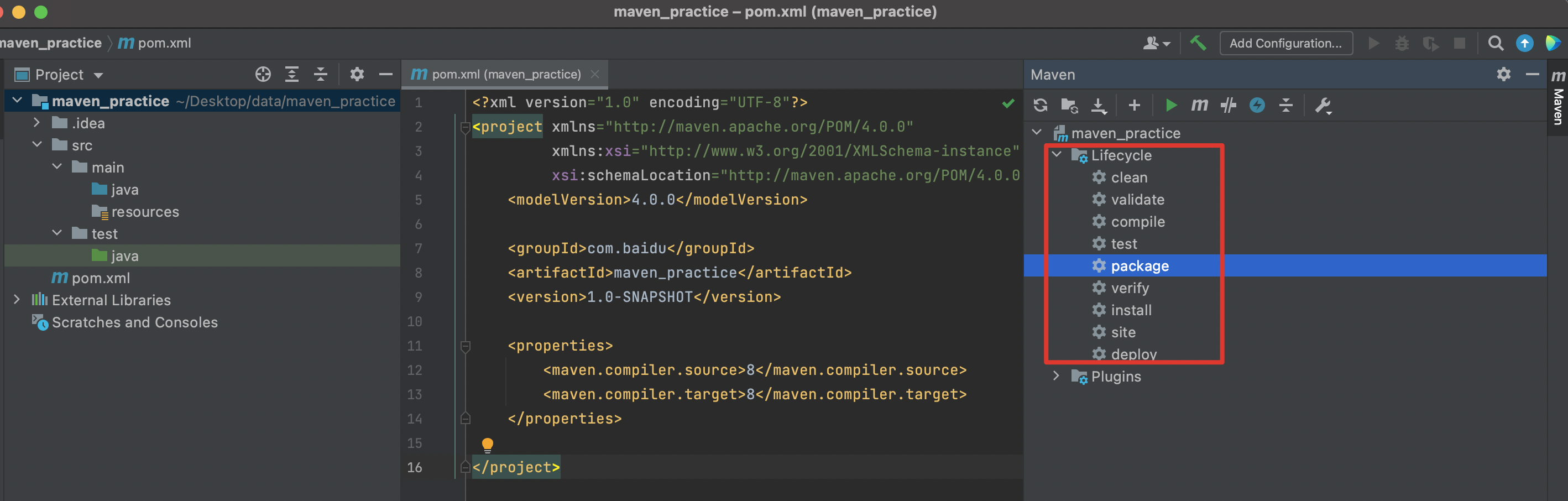The width and height of the screenshot is (1568, 501).
Task: Build project with hammer icon
Action: coord(1198,43)
